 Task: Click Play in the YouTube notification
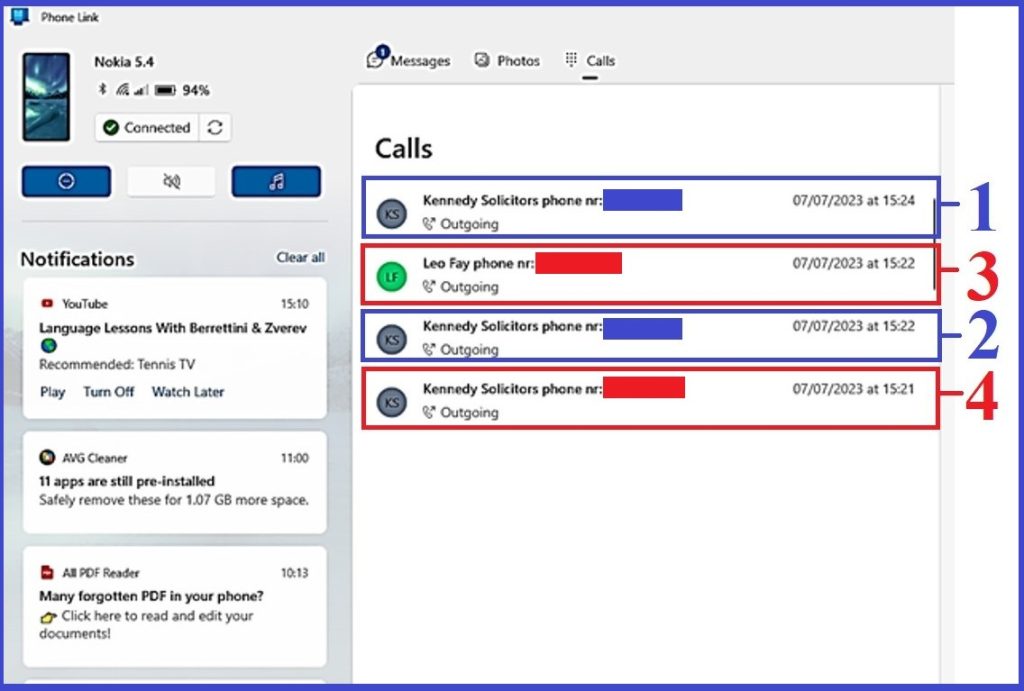(x=52, y=392)
